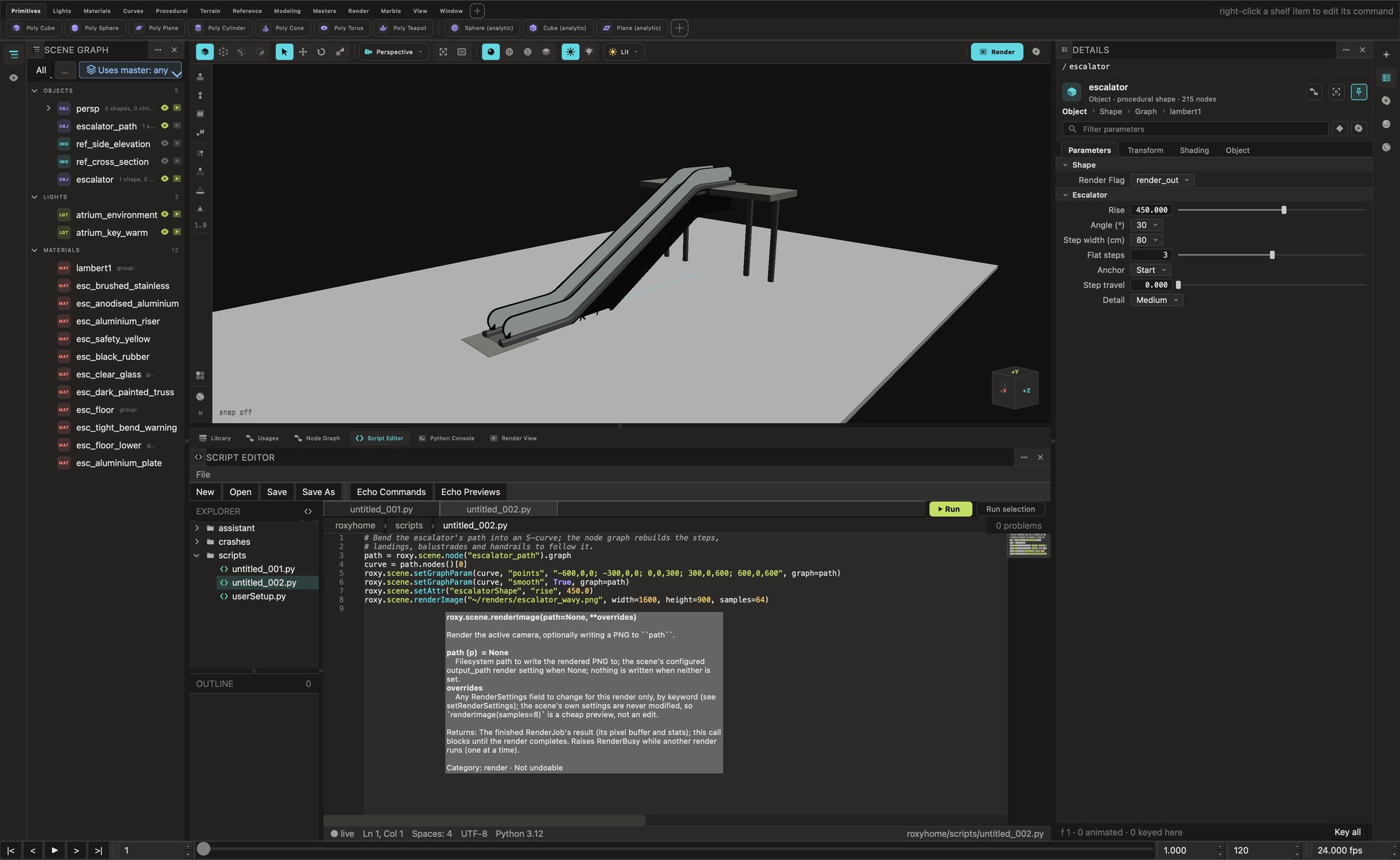Toggle render flag of persp object
Screen dimensions: 1400x860
[x=177, y=108]
